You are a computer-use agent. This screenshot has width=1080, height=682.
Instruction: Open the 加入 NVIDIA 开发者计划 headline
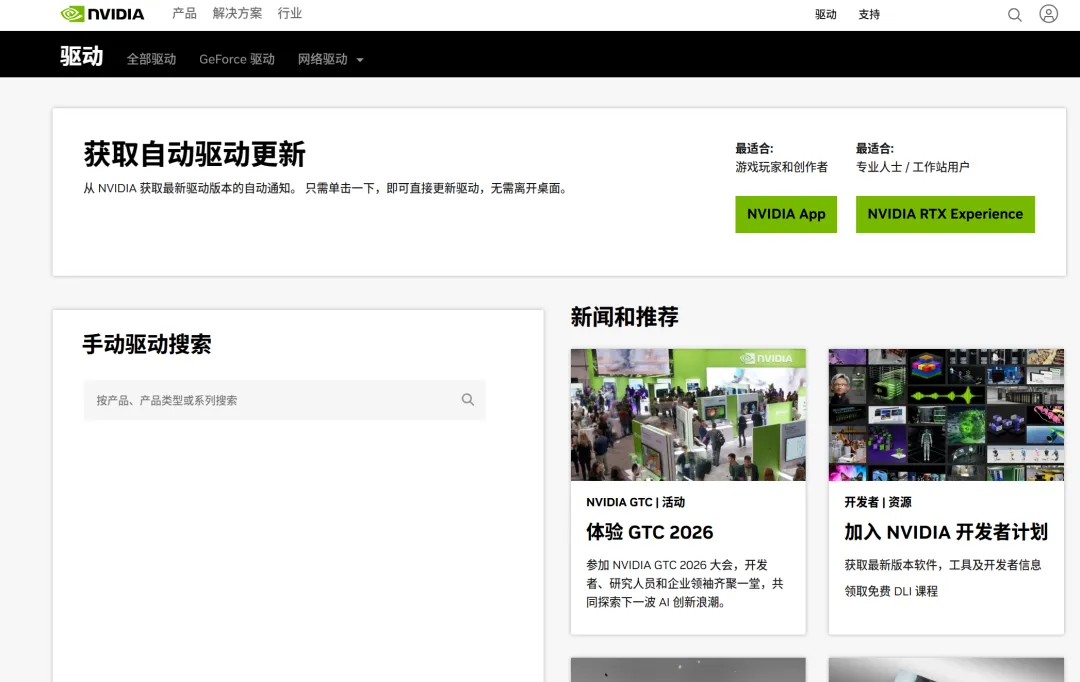946,533
